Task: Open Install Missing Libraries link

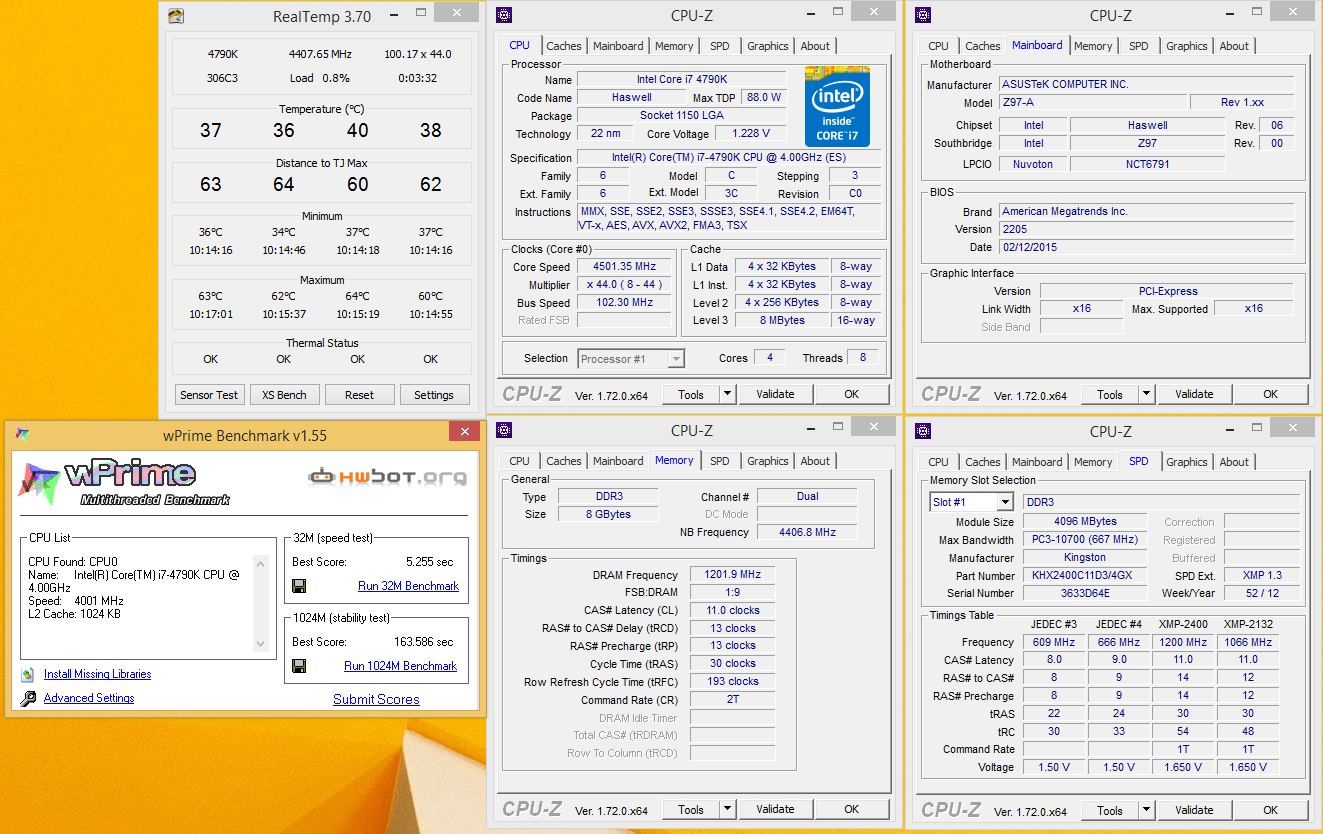Action: click(98, 675)
